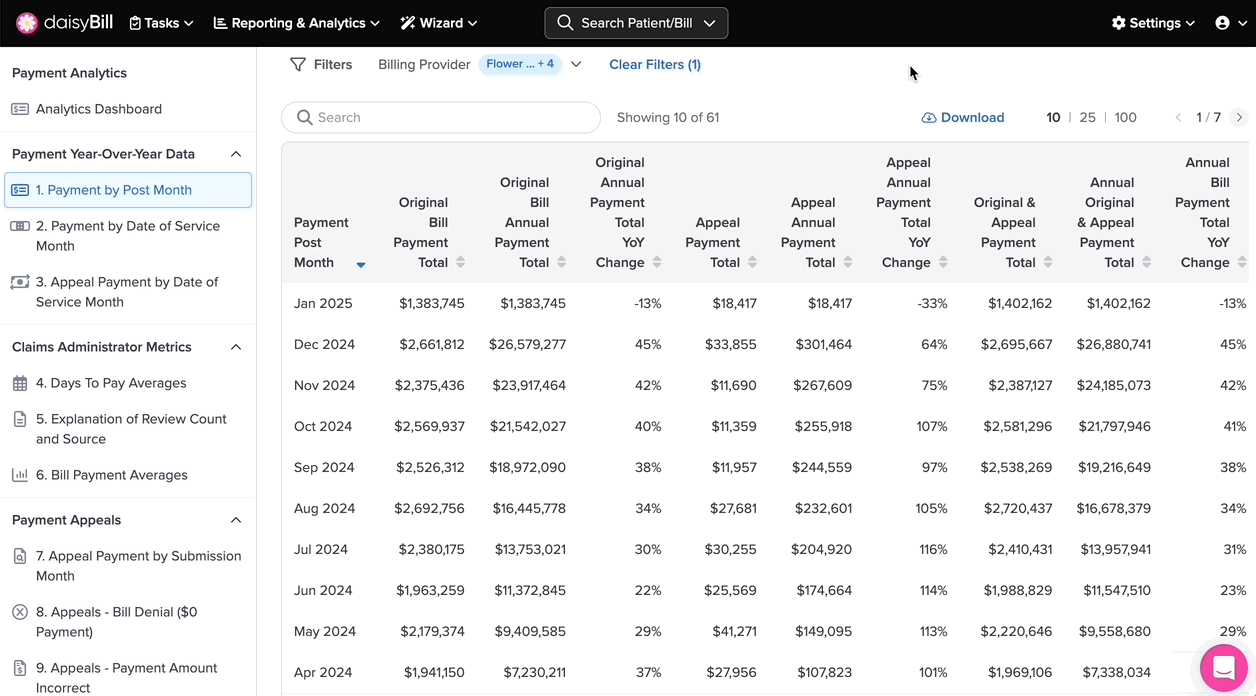Click the table Search input field

(440, 117)
